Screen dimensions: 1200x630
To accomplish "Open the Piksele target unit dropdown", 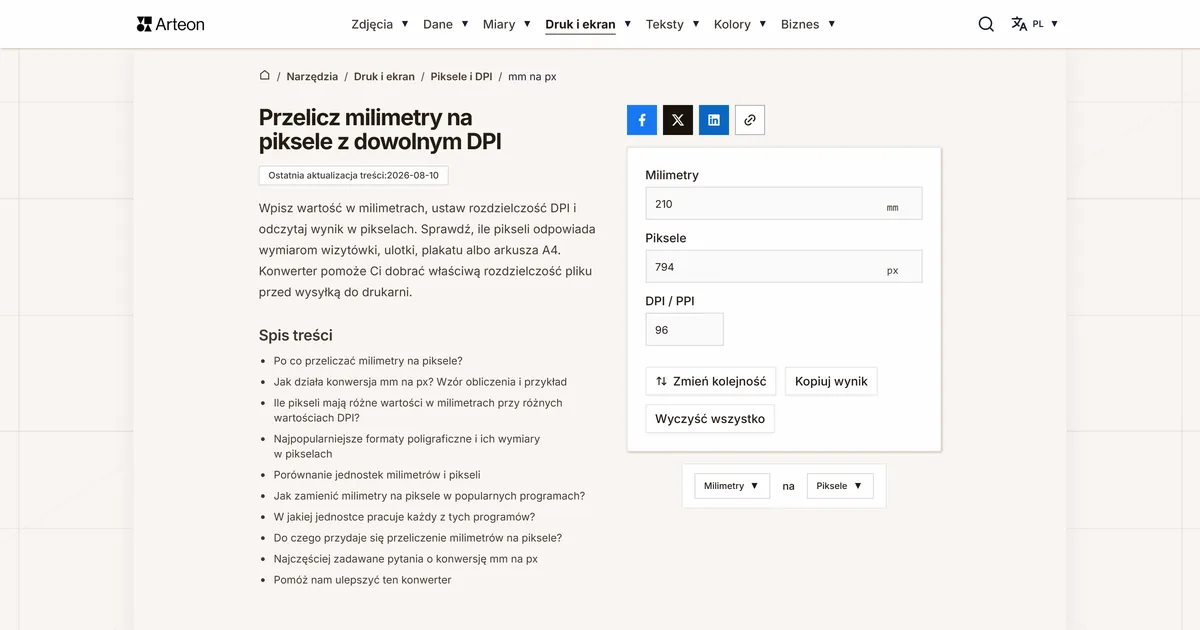I will 840,486.
